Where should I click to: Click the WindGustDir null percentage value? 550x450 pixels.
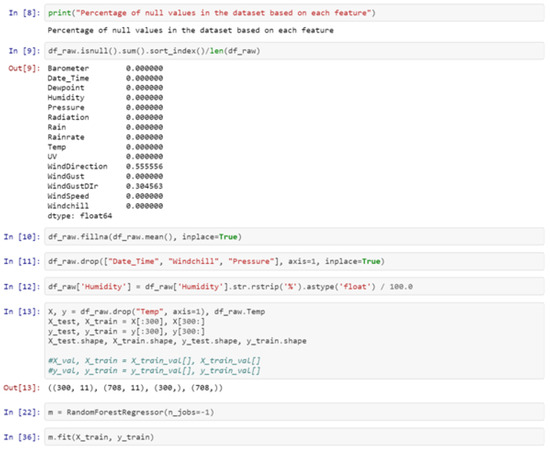point(145,186)
